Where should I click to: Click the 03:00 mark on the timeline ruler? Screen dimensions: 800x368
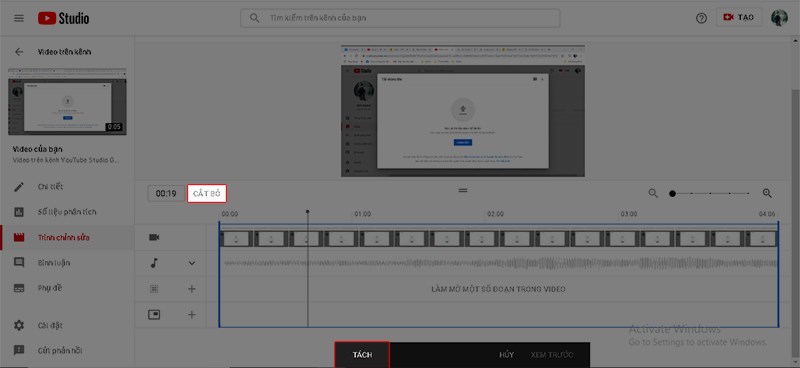[628, 214]
